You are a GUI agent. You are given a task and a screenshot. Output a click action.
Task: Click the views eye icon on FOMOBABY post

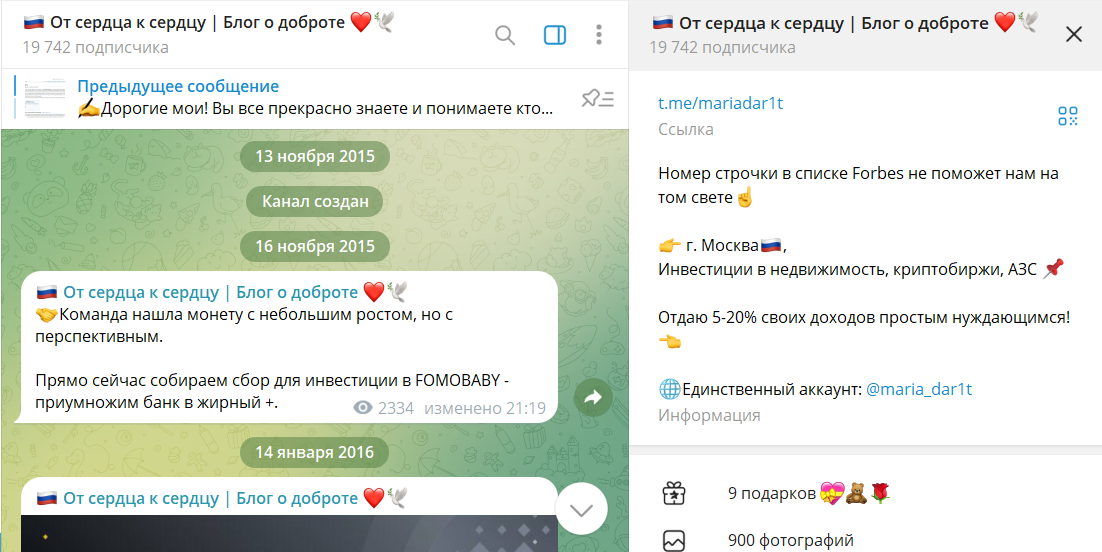click(x=363, y=408)
